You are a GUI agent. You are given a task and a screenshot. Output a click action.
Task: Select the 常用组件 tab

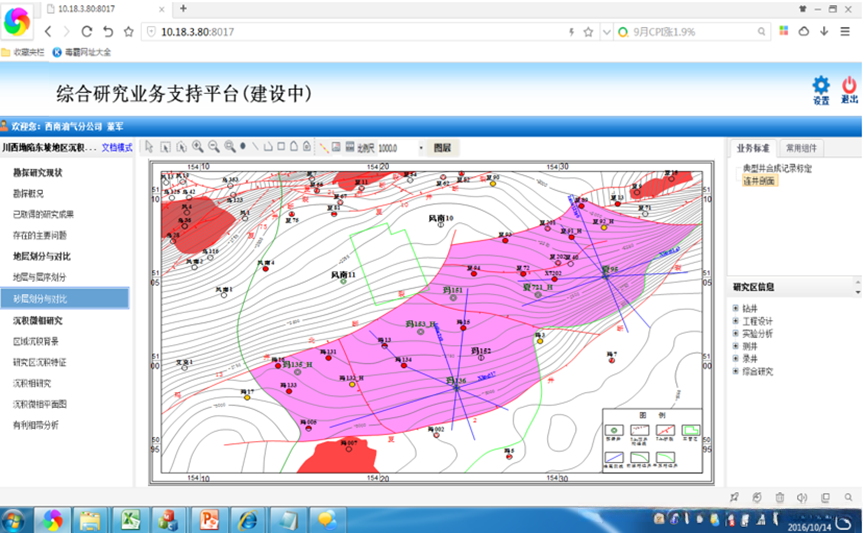click(801, 148)
